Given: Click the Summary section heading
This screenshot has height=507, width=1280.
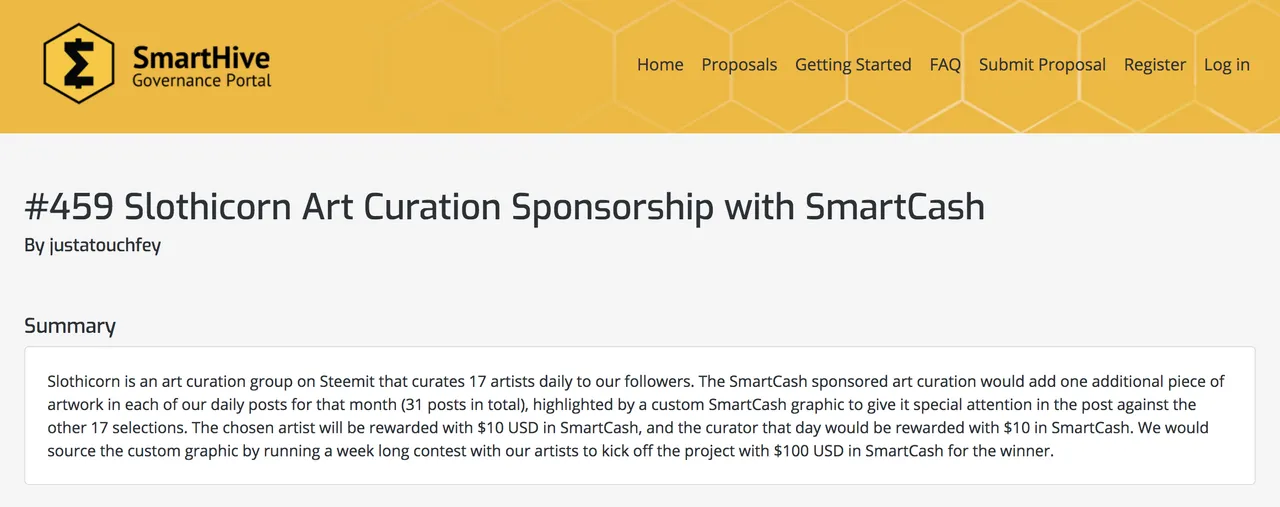Looking at the screenshot, I should pos(70,325).
